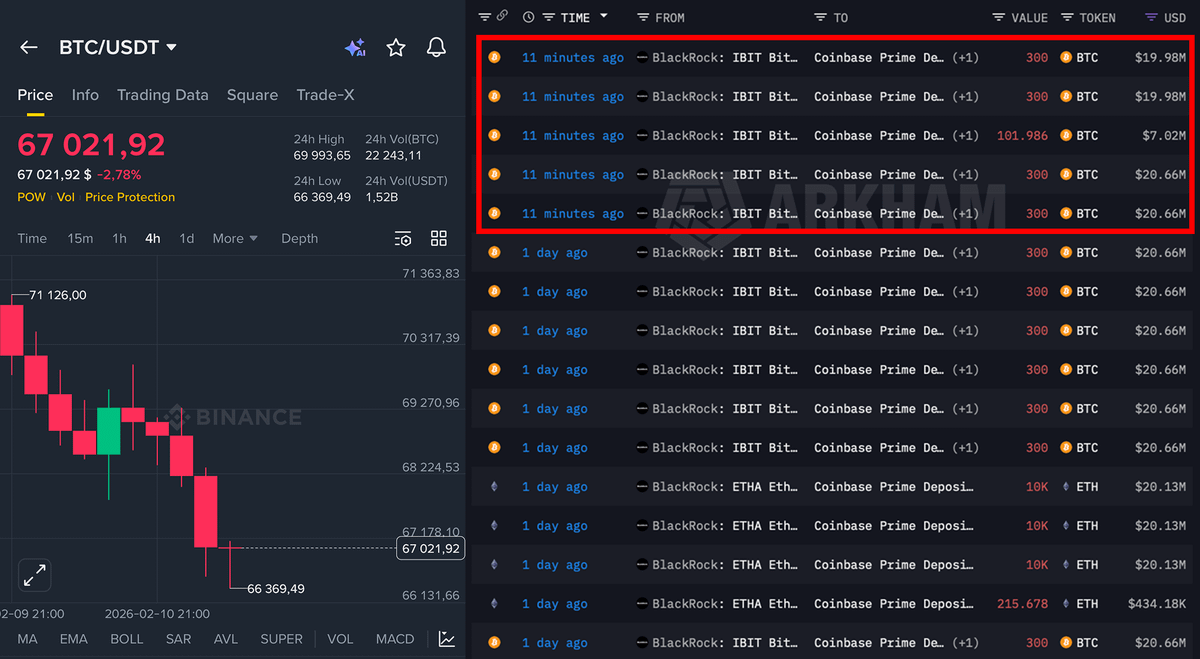Open the TO column filter icon
Viewport: 1200px width, 659px height.
click(x=821, y=17)
